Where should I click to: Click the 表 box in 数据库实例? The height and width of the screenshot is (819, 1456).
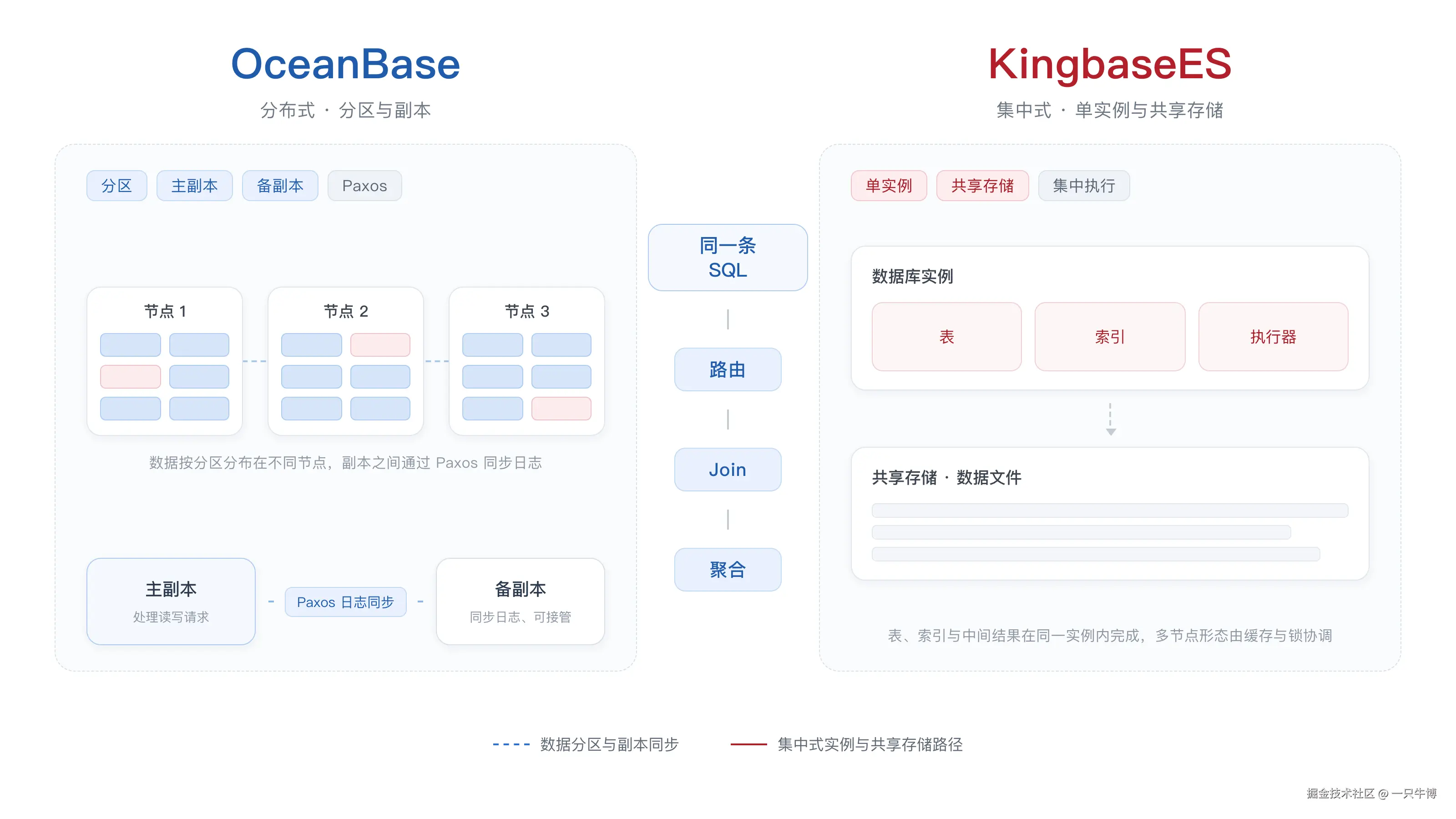click(947, 337)
